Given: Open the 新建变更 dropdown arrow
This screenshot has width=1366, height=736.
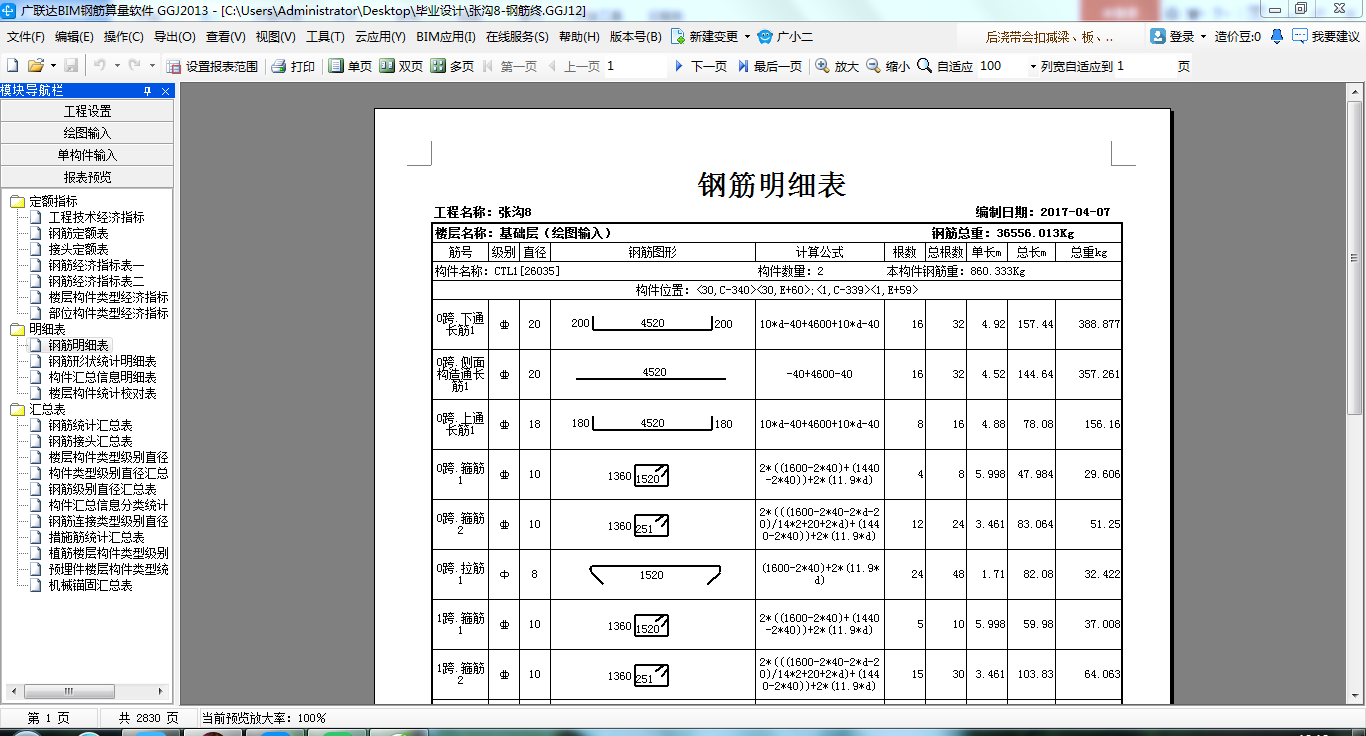Looking at the screenshot, I should point(747,37).
